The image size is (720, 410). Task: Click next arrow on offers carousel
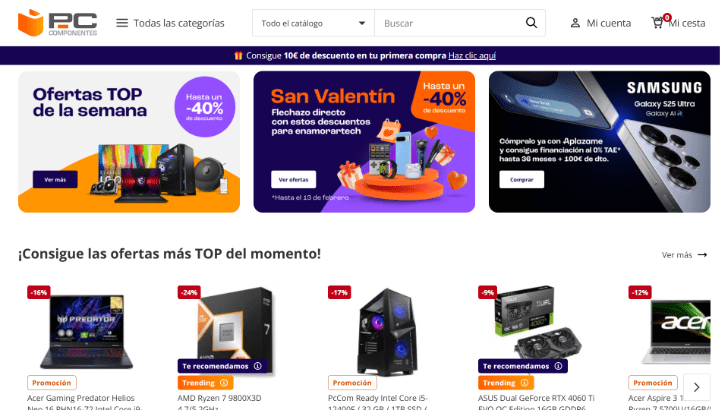pyautogui.click(x=697, y=387)
